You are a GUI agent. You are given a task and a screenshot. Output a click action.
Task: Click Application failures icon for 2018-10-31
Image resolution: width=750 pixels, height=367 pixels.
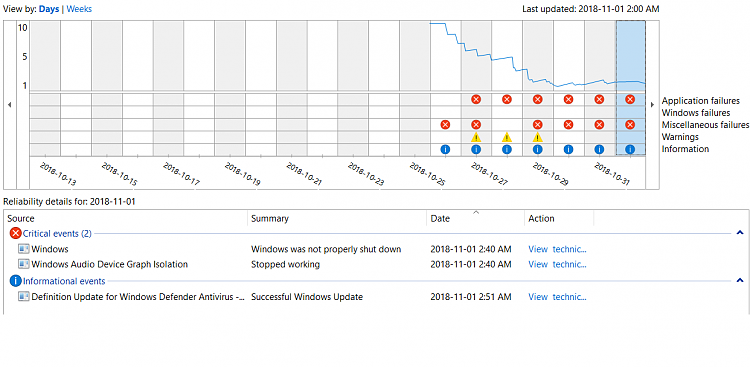[x=599, y=100]
